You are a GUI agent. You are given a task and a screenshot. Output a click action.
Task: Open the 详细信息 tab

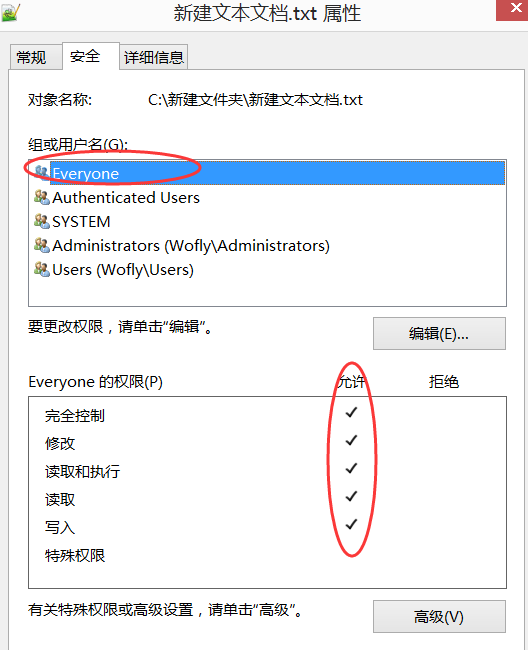154,57
